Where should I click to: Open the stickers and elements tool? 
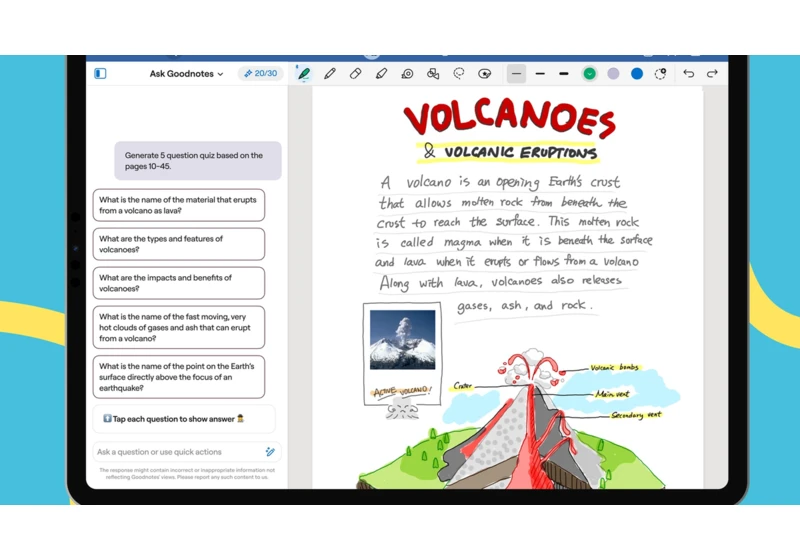[x=484, y=74]
